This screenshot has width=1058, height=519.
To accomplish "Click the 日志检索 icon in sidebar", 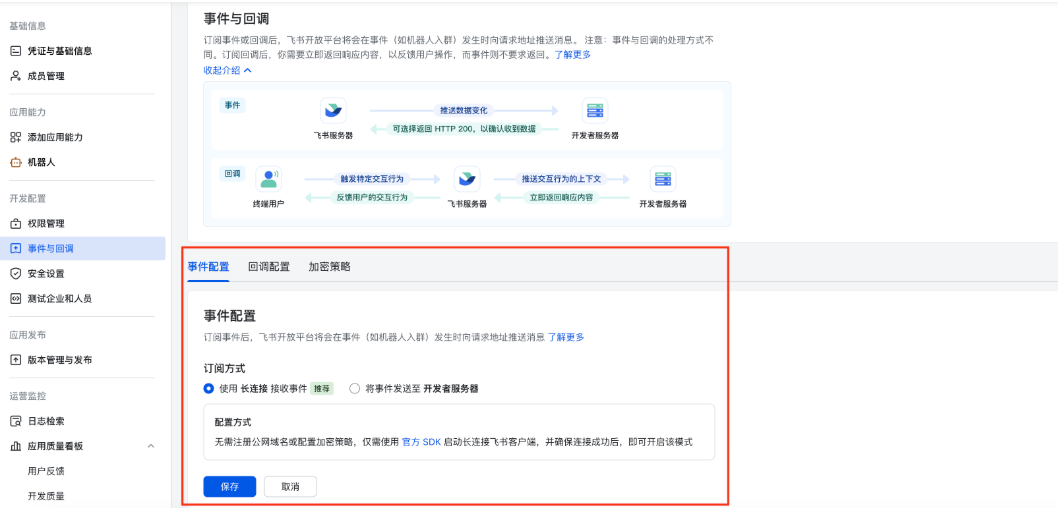I will [x=15, y=421].
